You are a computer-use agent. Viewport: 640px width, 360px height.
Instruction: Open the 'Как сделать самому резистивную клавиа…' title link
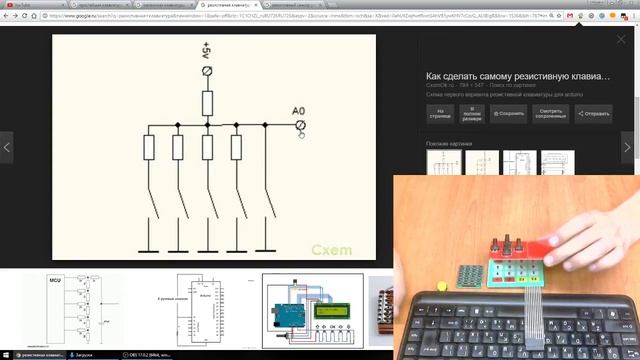518,76
